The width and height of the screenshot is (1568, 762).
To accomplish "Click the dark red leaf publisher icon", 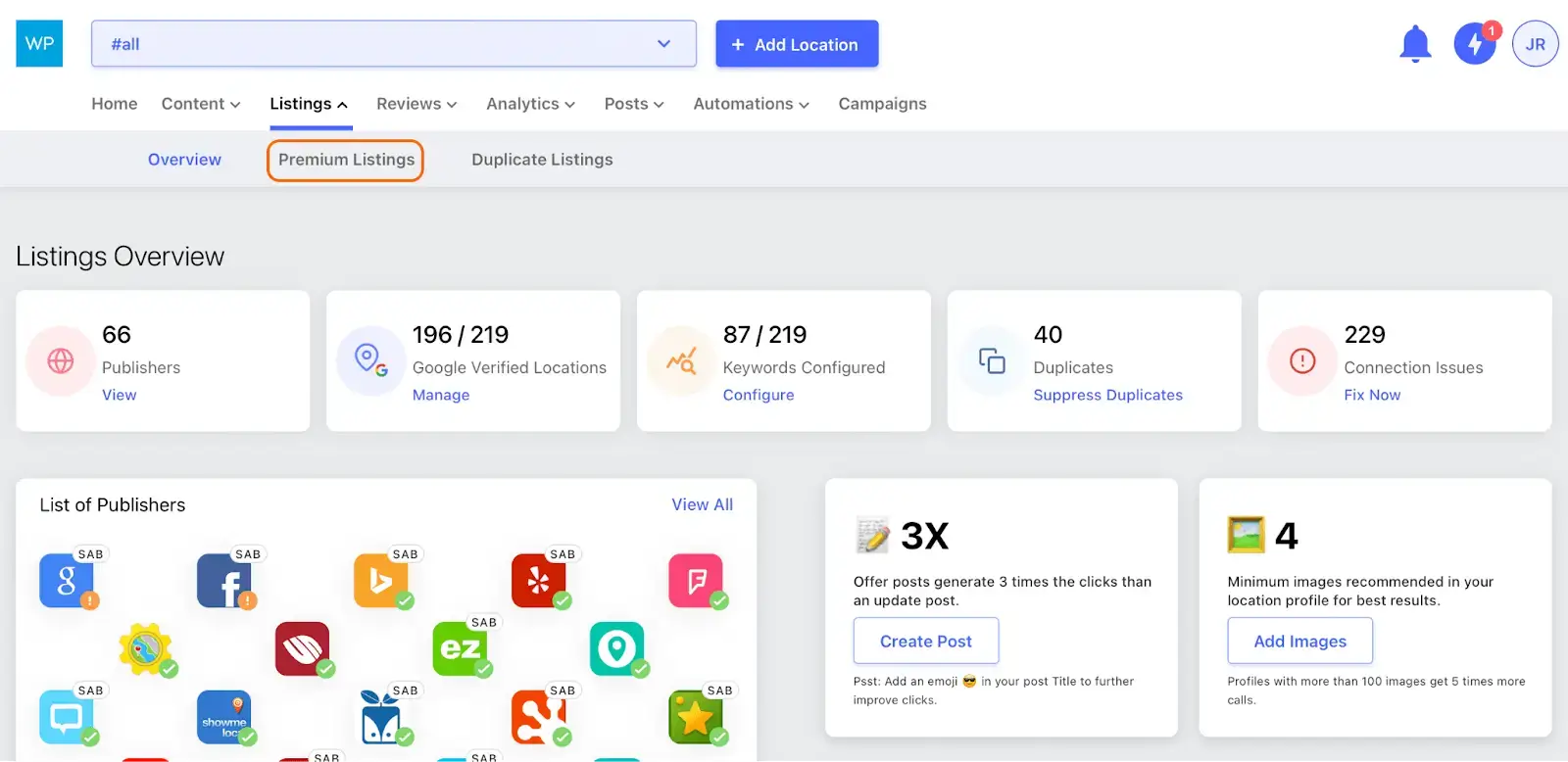I will point(303,648).
